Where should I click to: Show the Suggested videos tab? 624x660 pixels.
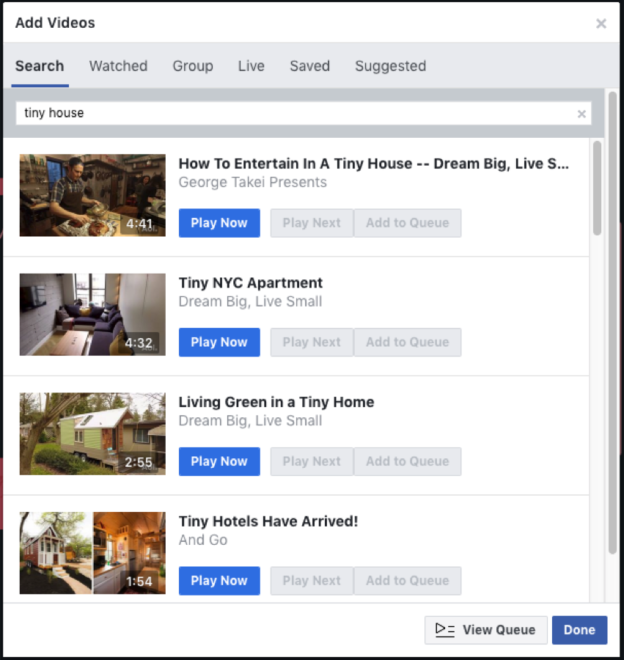point(390,66)
